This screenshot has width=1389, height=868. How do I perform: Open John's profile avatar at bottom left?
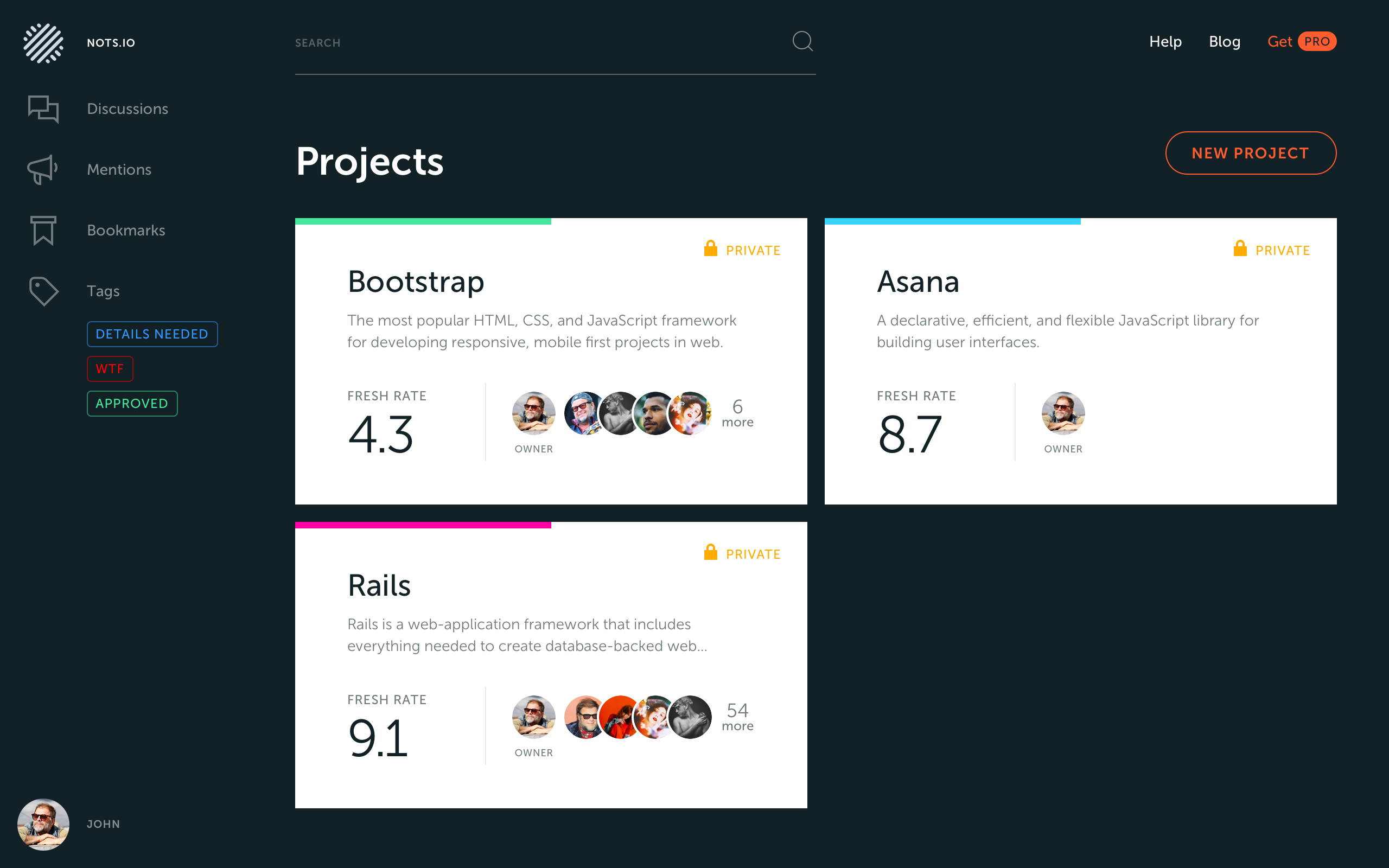[x=43, y=824]
